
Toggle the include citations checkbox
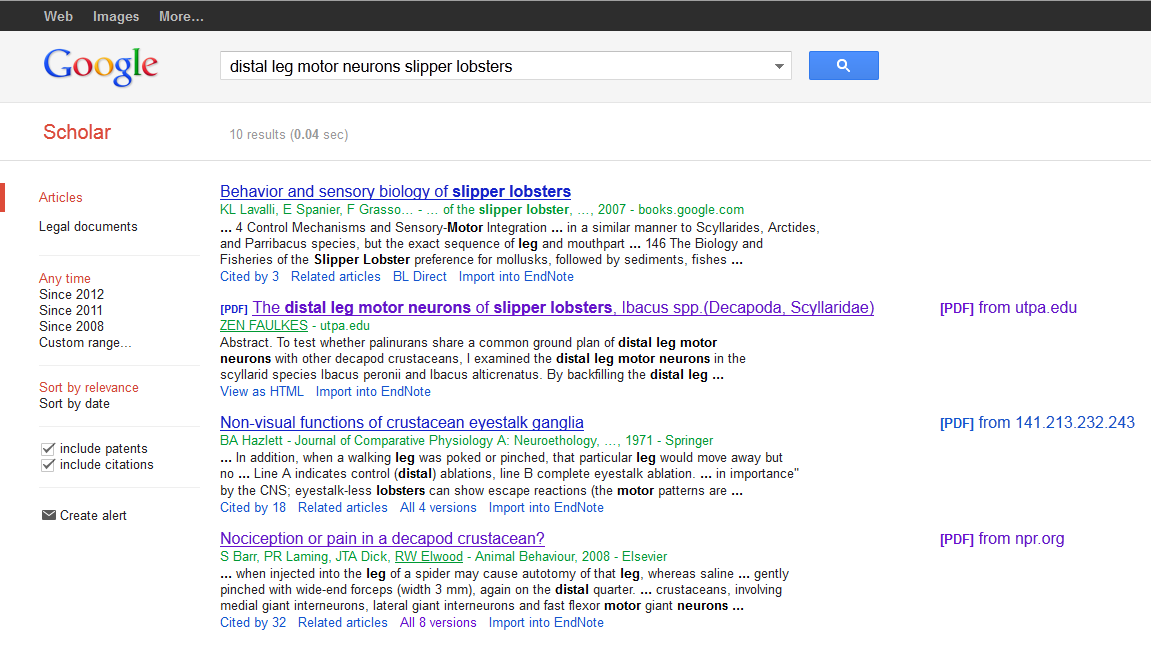coord(48,464)
